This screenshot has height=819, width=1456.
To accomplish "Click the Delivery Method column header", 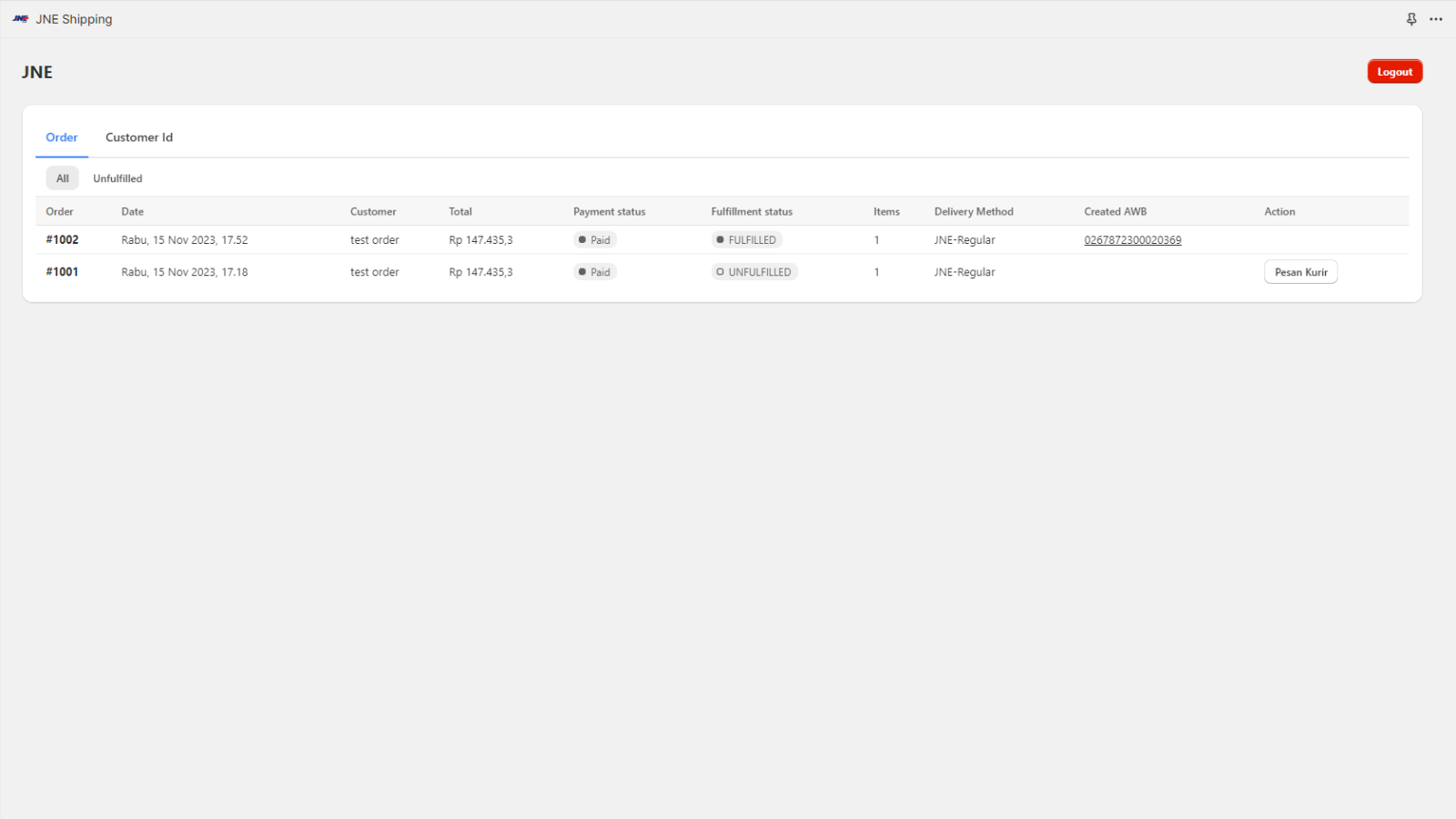I will (974, 212).
